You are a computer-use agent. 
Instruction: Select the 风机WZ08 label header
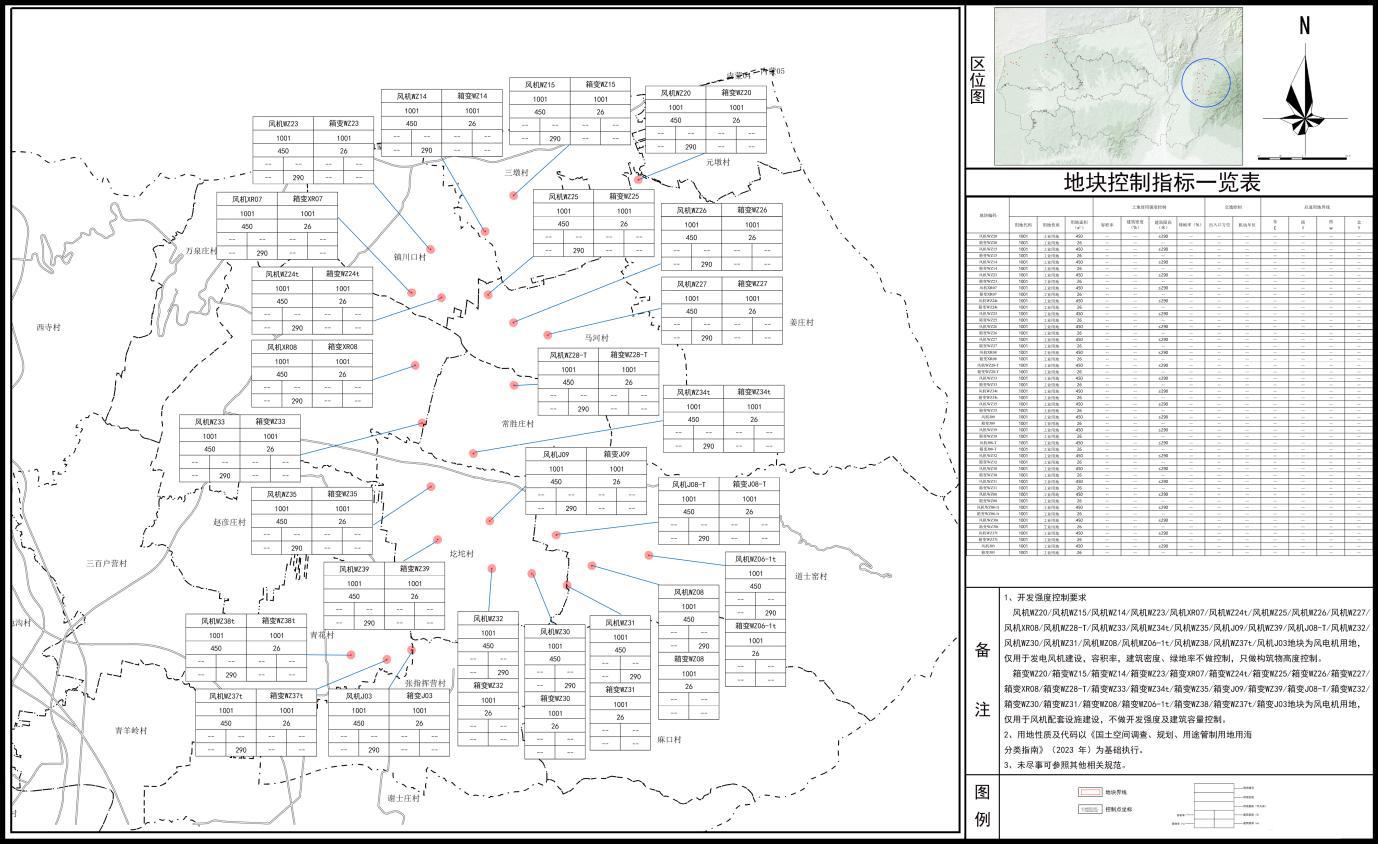click(688, 593)
